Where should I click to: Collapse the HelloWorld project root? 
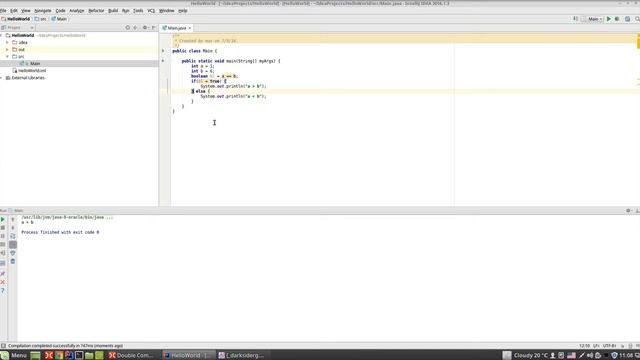[2, 36]
